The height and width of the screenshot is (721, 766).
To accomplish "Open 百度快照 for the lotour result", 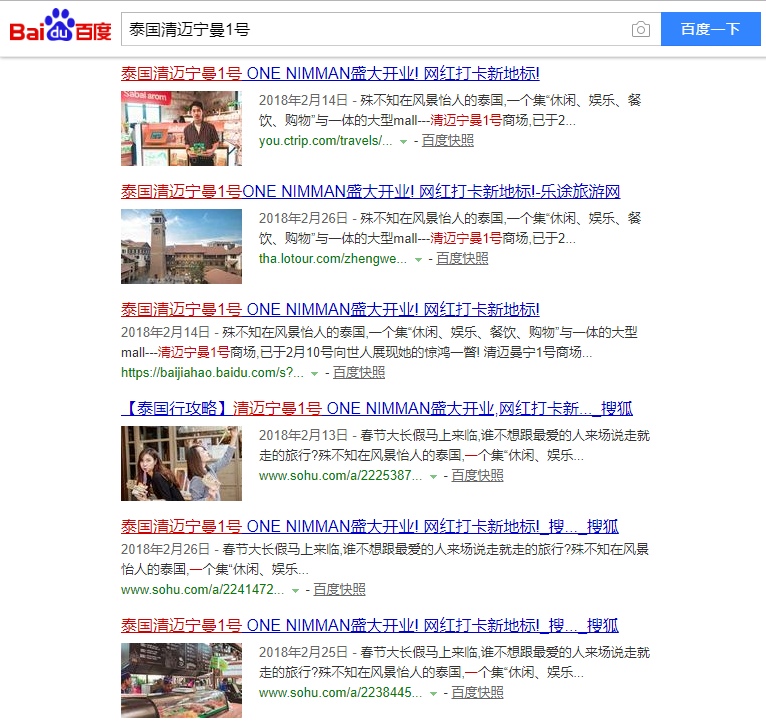I will coord(462,259).
